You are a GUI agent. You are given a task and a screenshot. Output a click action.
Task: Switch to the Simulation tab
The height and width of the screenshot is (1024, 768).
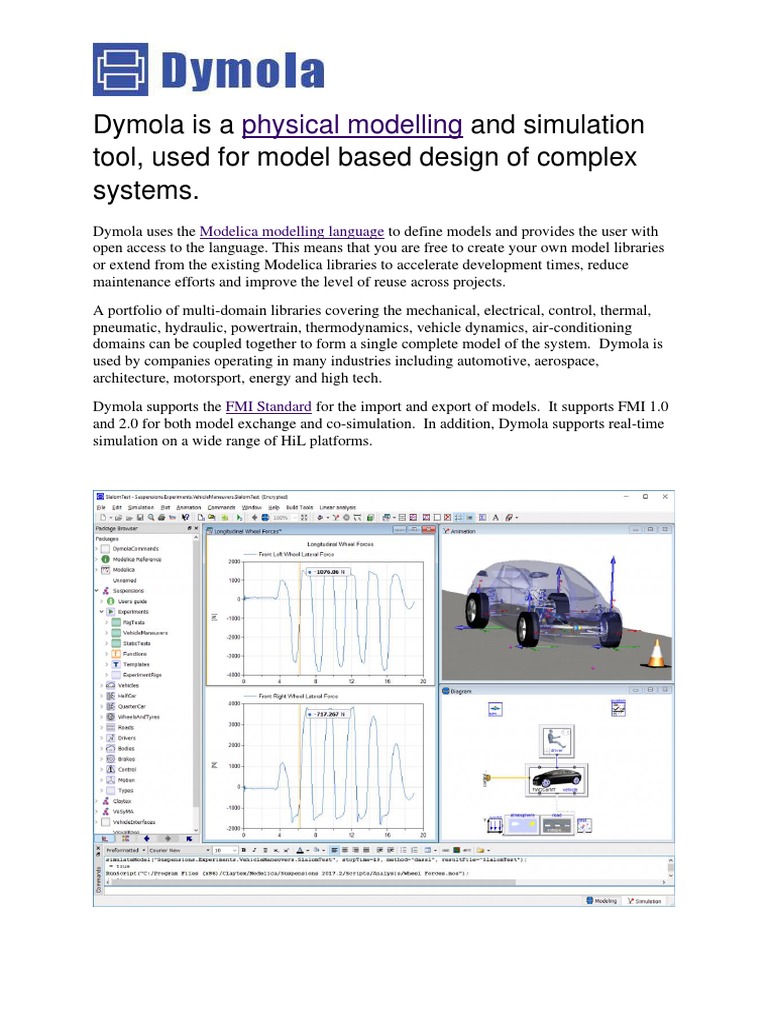pyautogui.click(x=645, y=900)
